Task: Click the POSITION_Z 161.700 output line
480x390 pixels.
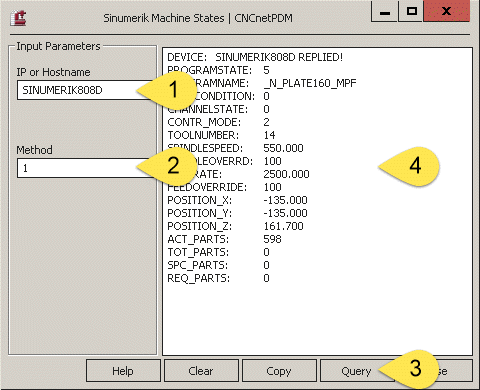Action: (235, 226)
